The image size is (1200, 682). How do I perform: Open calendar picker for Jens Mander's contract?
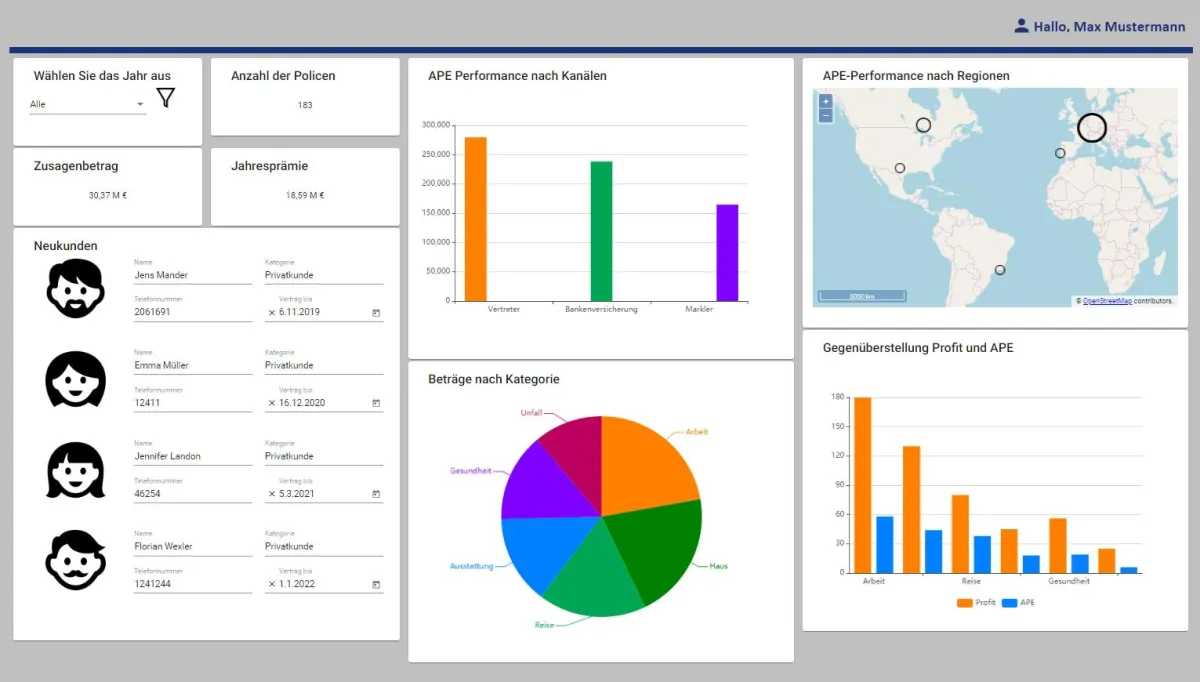[376, 313]
